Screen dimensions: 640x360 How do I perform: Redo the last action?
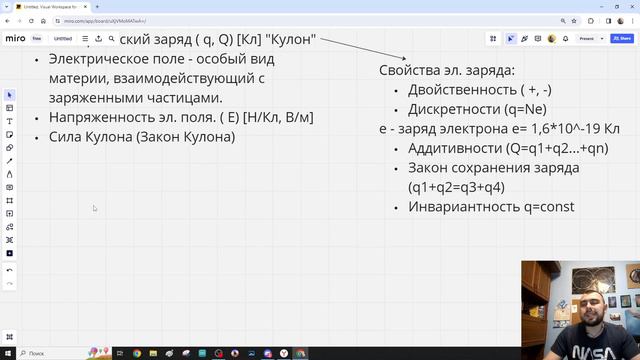tap(9, 283)
